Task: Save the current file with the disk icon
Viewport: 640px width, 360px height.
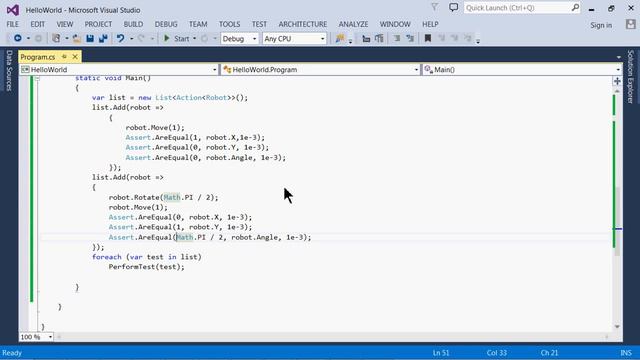Action: pyautogui.click(x=90, y=38)
